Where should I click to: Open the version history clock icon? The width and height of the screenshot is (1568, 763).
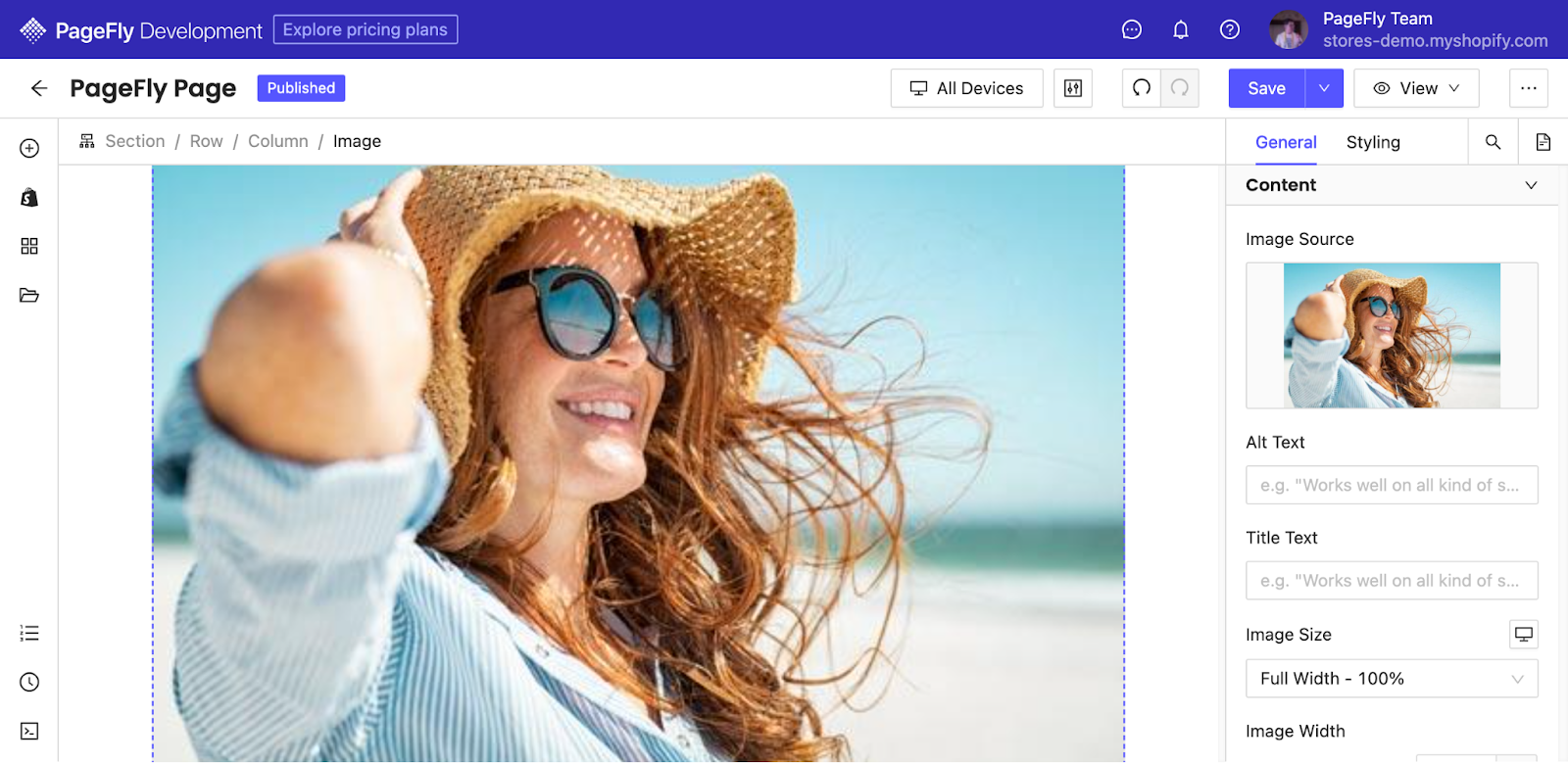[x=29, y=682]
